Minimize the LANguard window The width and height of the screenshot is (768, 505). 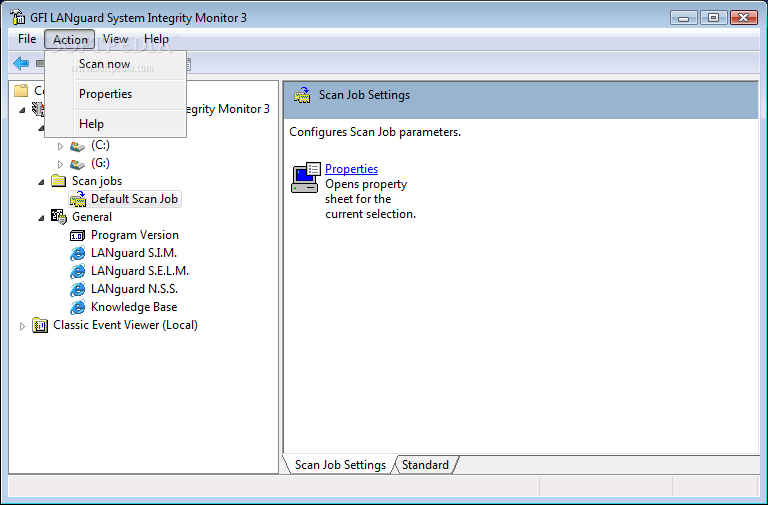click(x=684, y=18)
